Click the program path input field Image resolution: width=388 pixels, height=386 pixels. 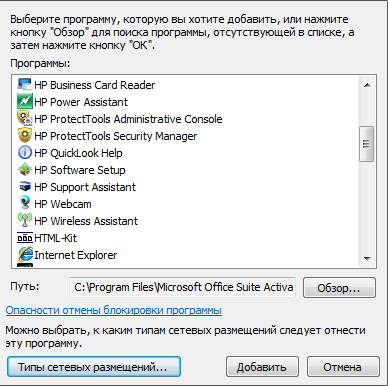[x=183, y=287]
